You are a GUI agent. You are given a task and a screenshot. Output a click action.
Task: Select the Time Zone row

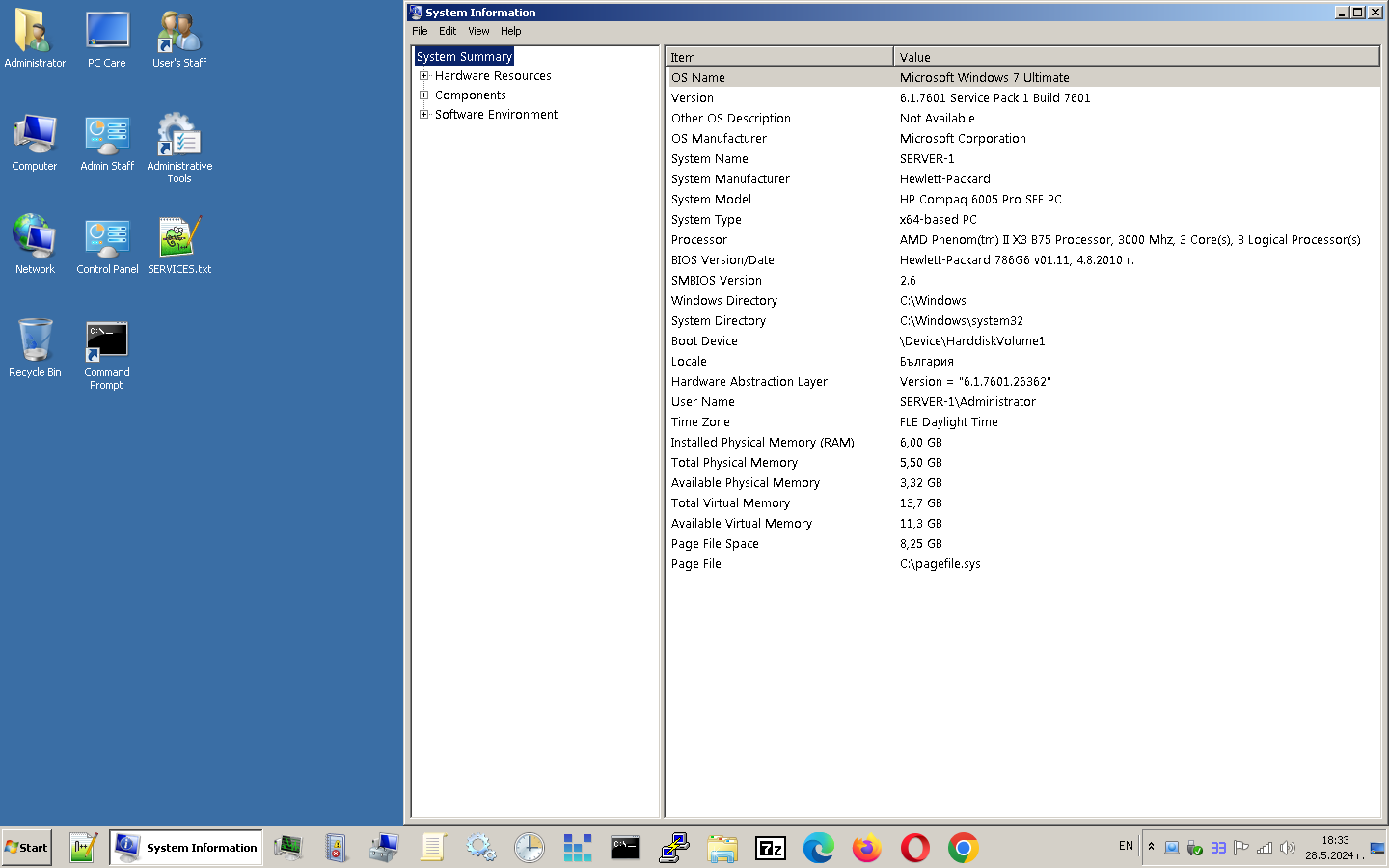point(1022,421)
